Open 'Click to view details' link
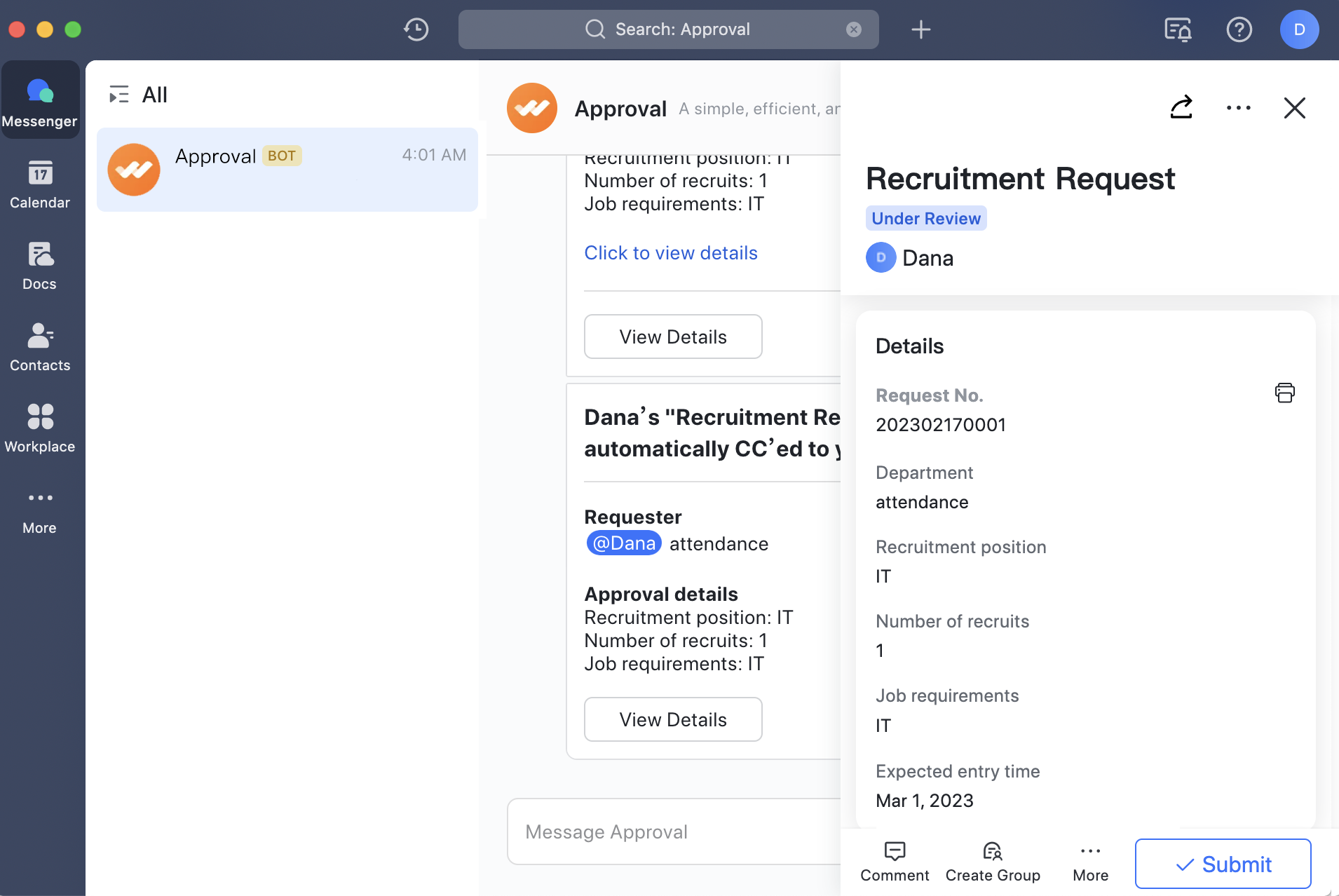This screenshot has height=896, width=1339. tap(670, 252)
